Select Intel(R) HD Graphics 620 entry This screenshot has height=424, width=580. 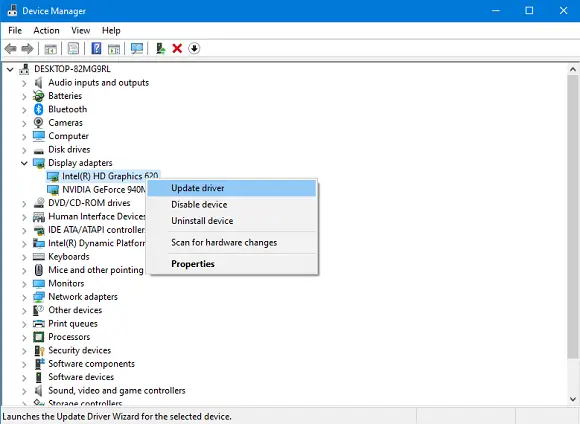(x=103, y=176)
